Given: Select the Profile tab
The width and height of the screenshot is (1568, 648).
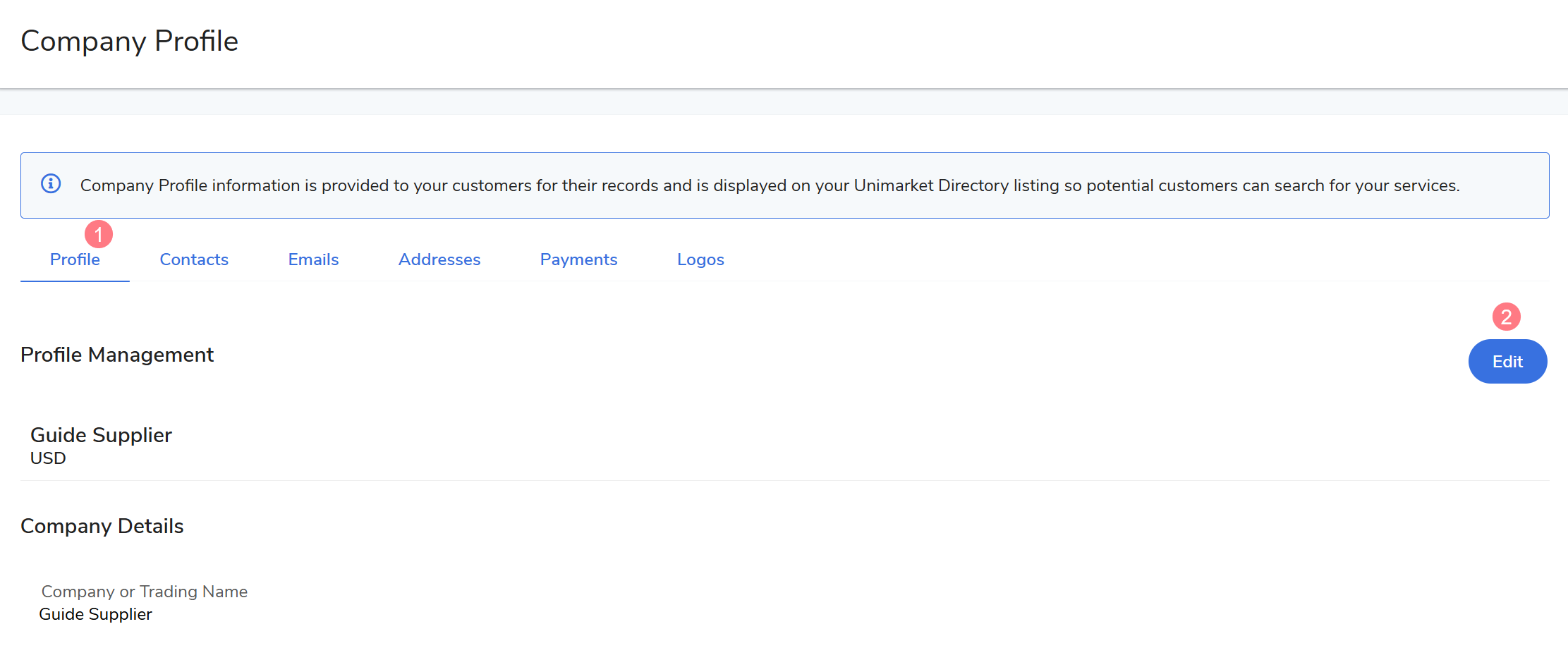Looking at the screenshot, I should (x=75, y=259).
